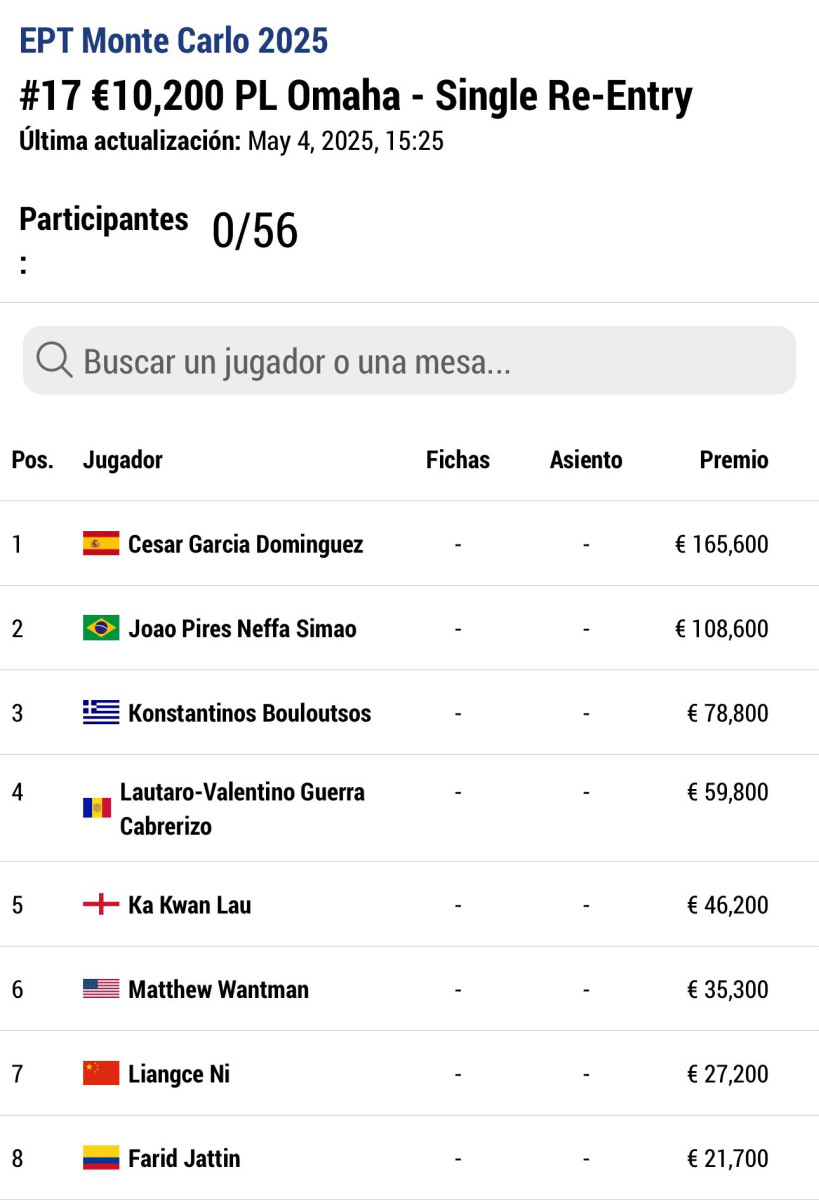Sort by the Asiento column header
This screenshot has height=1200, width=819.
586,460
